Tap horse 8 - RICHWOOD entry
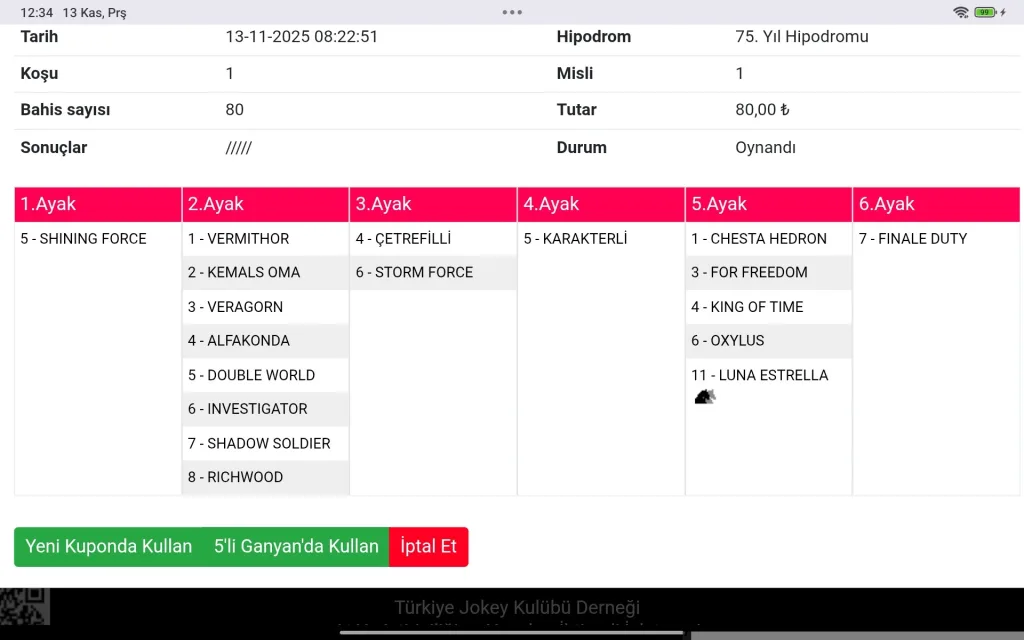The image size is (1024, 640). click(236, 477)
